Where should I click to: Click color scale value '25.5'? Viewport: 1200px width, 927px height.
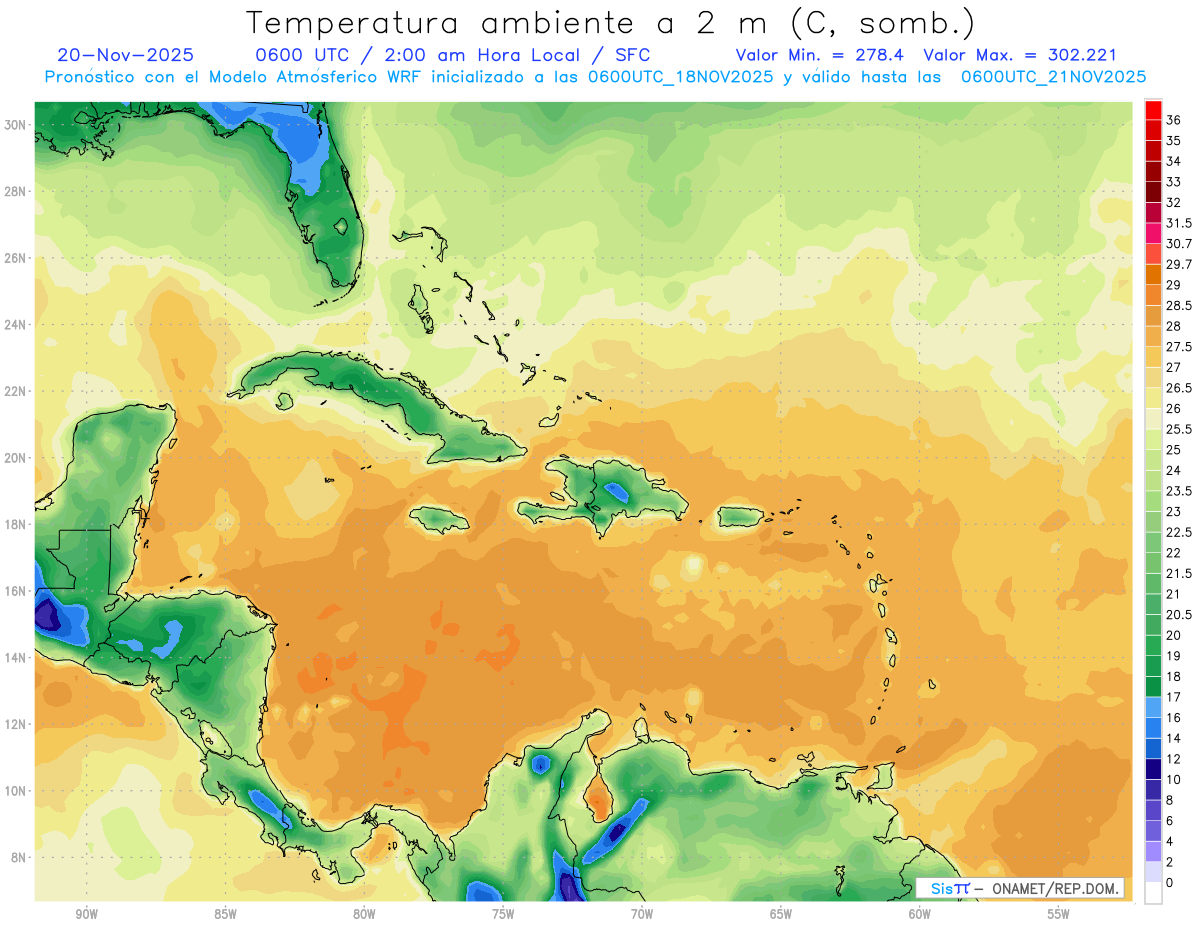tap(1179, 429)
